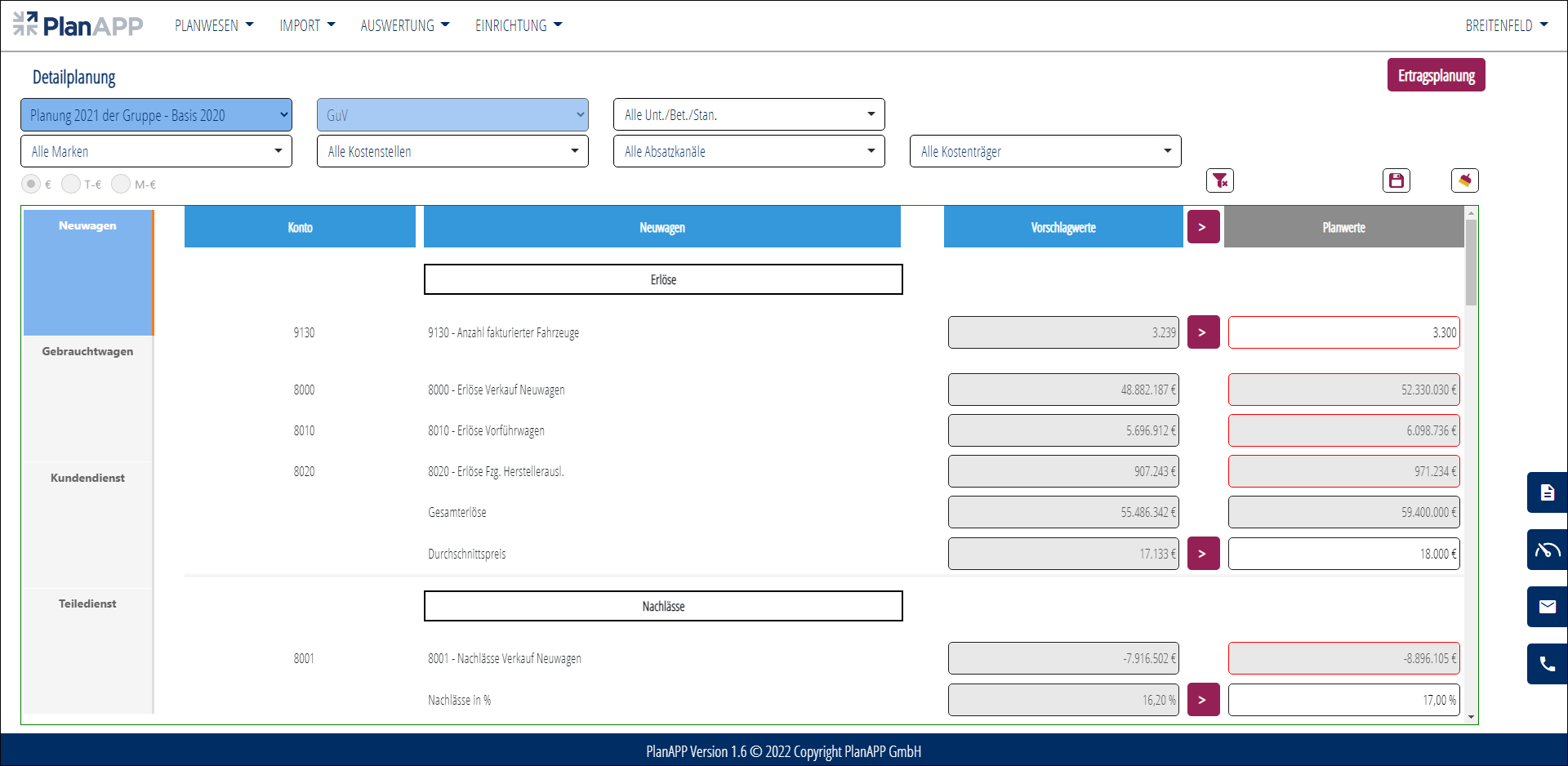The height and width of the screenshot is (766, 1568).
Task: Select the € currency radio button
Action: click(31, 185)
